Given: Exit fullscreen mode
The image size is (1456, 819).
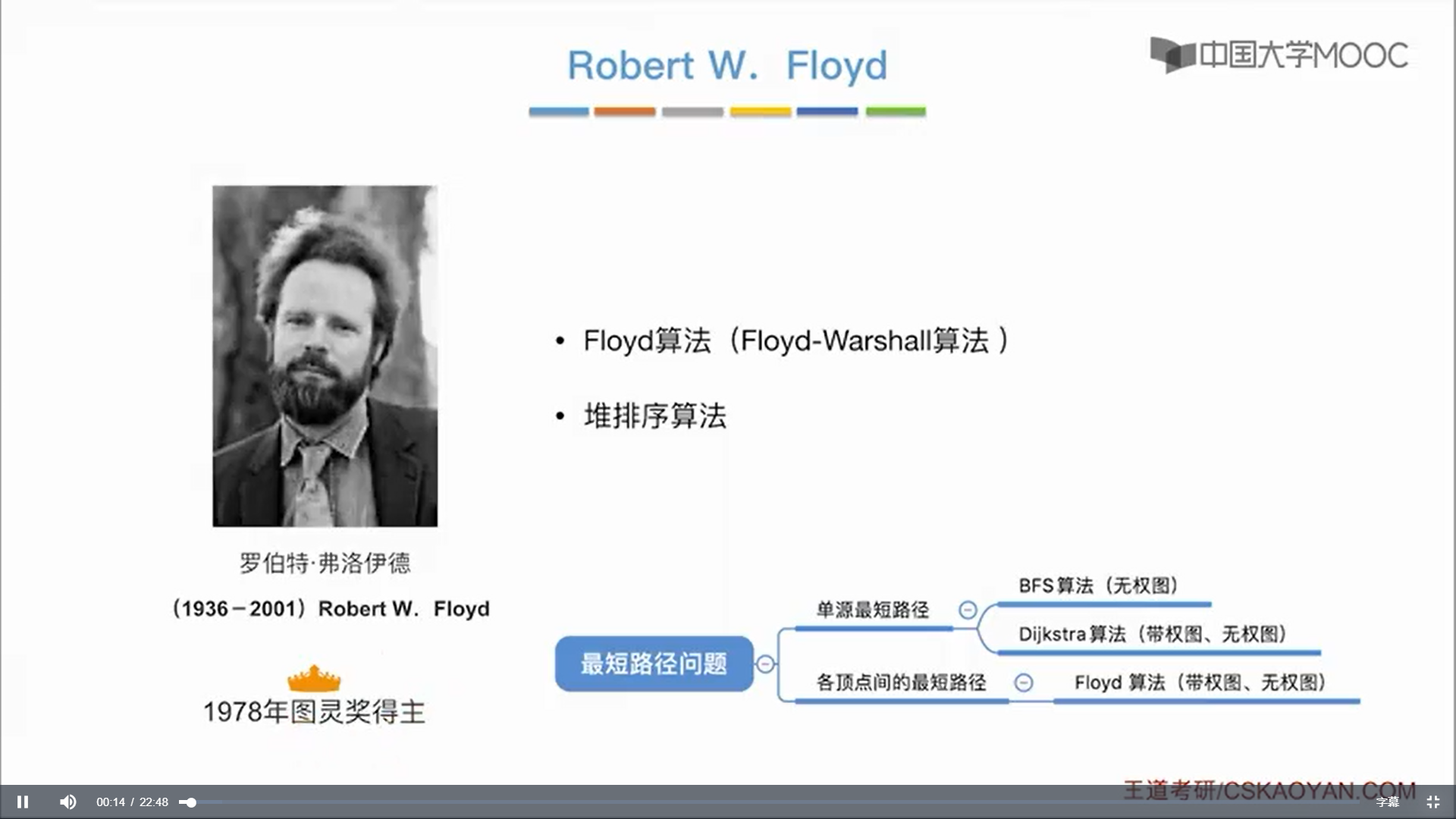Looking at the screenshot, I should 1432,802.
